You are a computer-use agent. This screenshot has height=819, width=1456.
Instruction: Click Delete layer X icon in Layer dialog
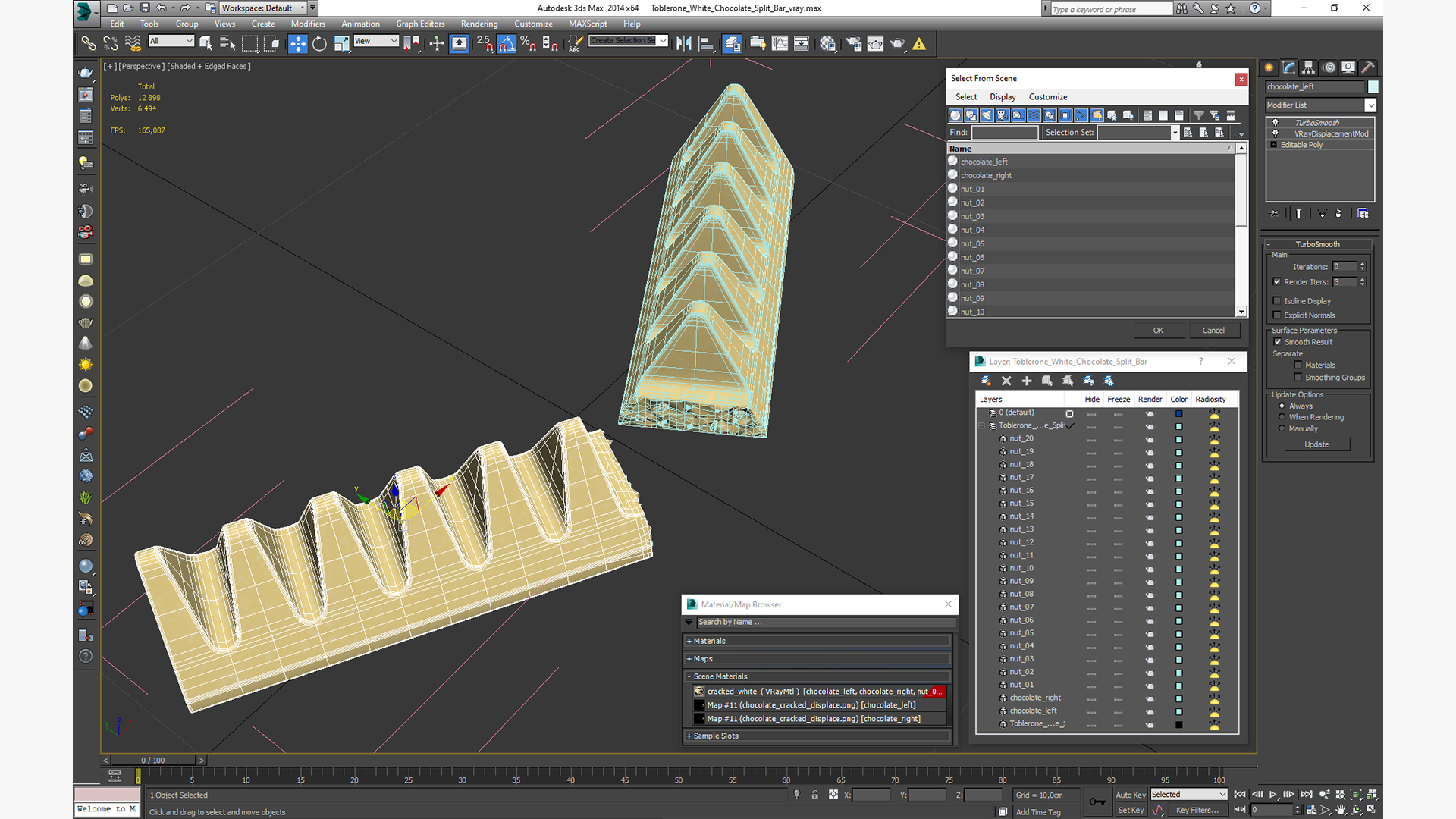1006,381
